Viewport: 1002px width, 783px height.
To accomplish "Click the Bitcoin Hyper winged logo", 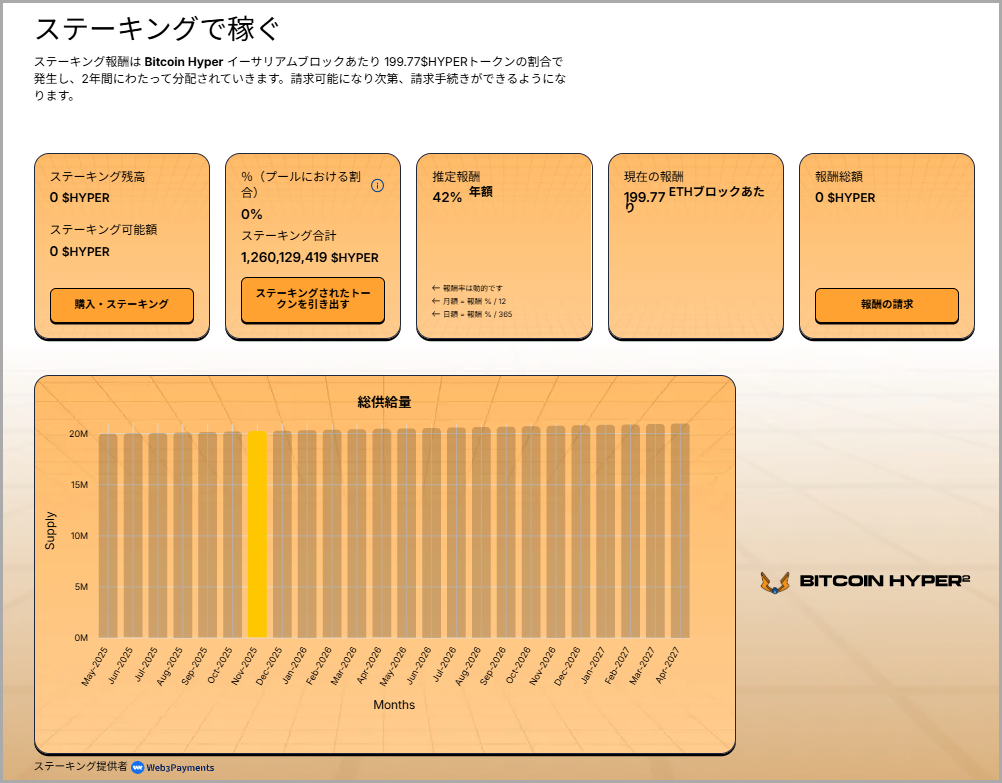I will click(x=774, y=582).
